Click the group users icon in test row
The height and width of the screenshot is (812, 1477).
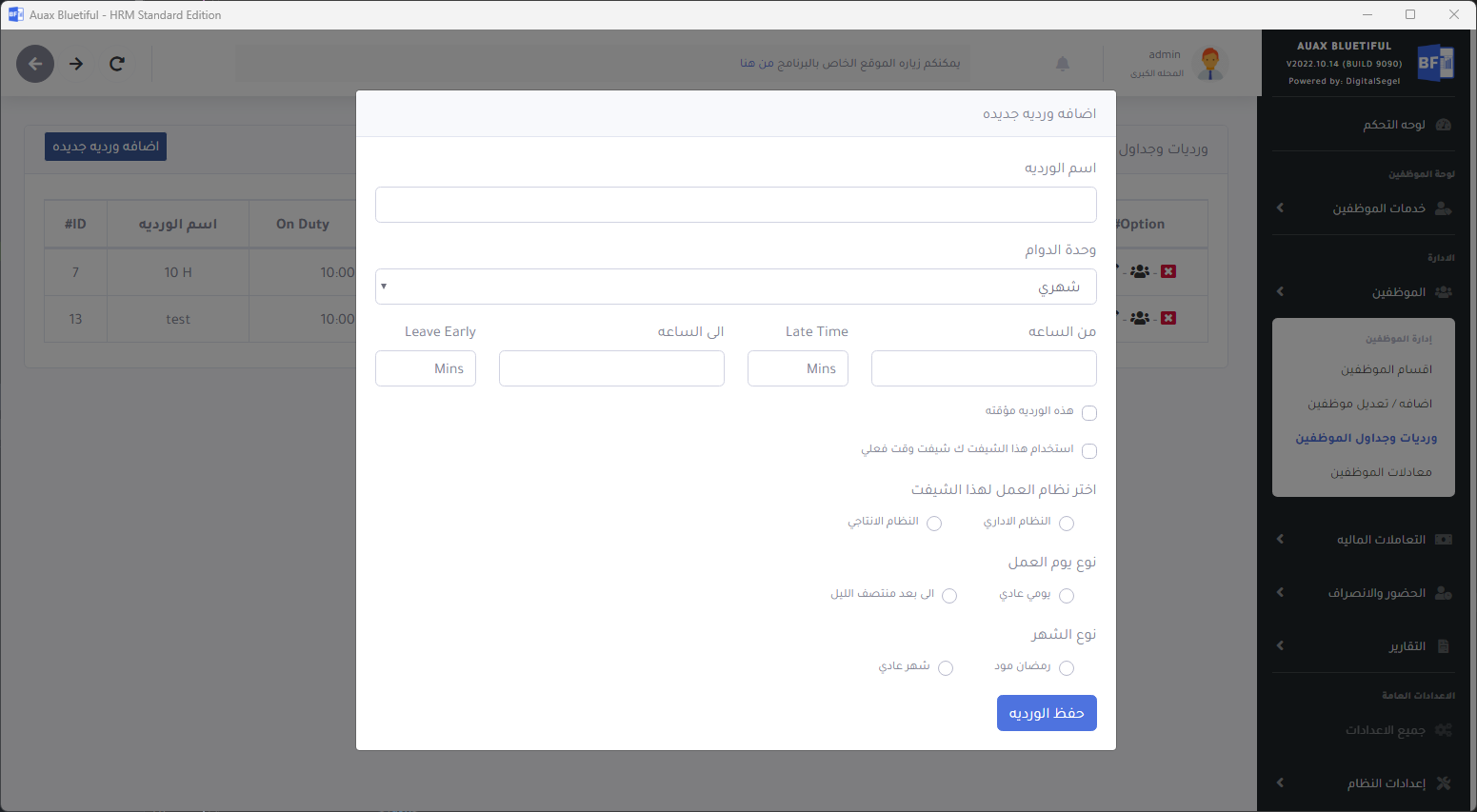1140,318
